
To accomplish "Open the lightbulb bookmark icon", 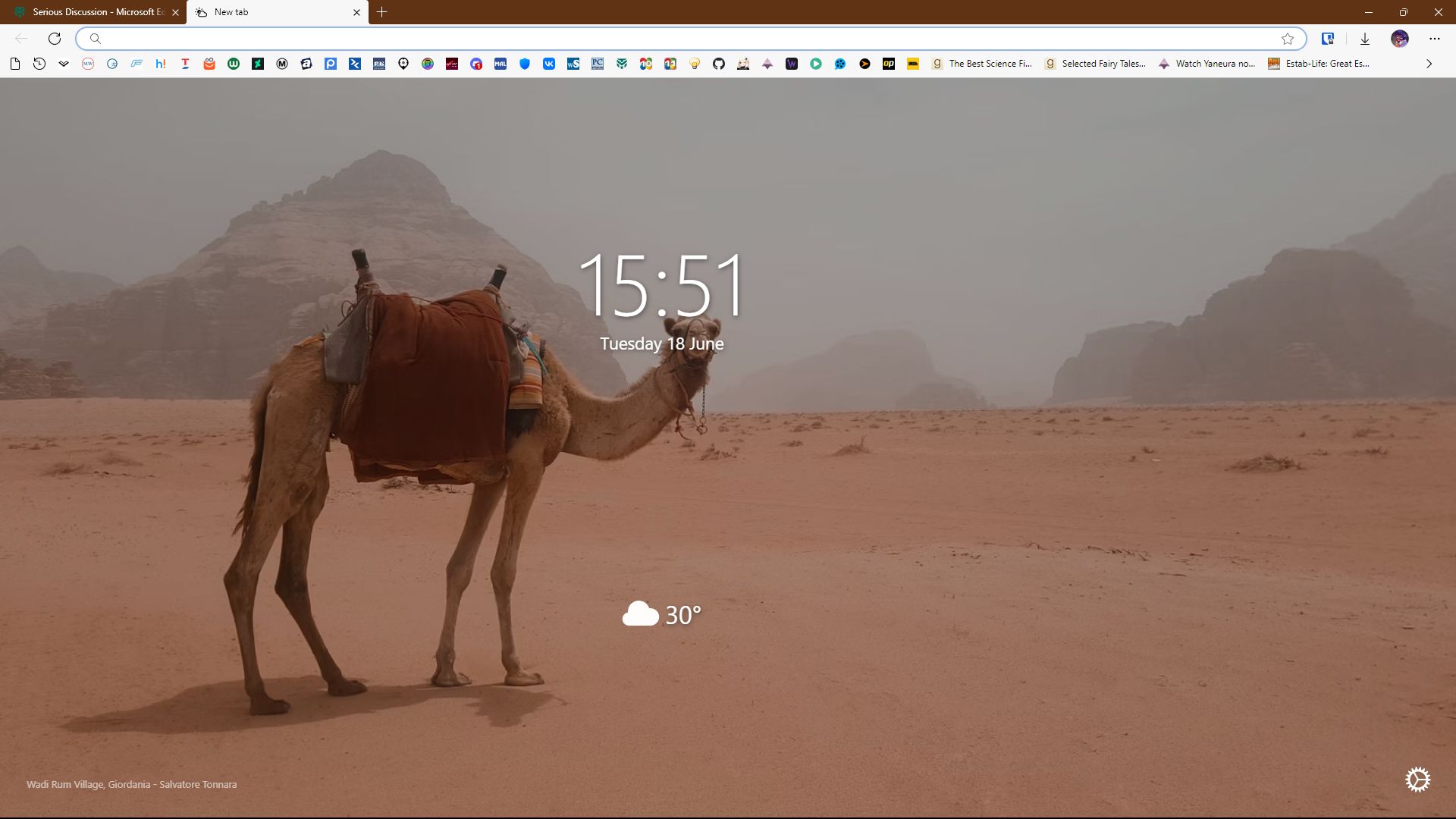I will point(695,64).
